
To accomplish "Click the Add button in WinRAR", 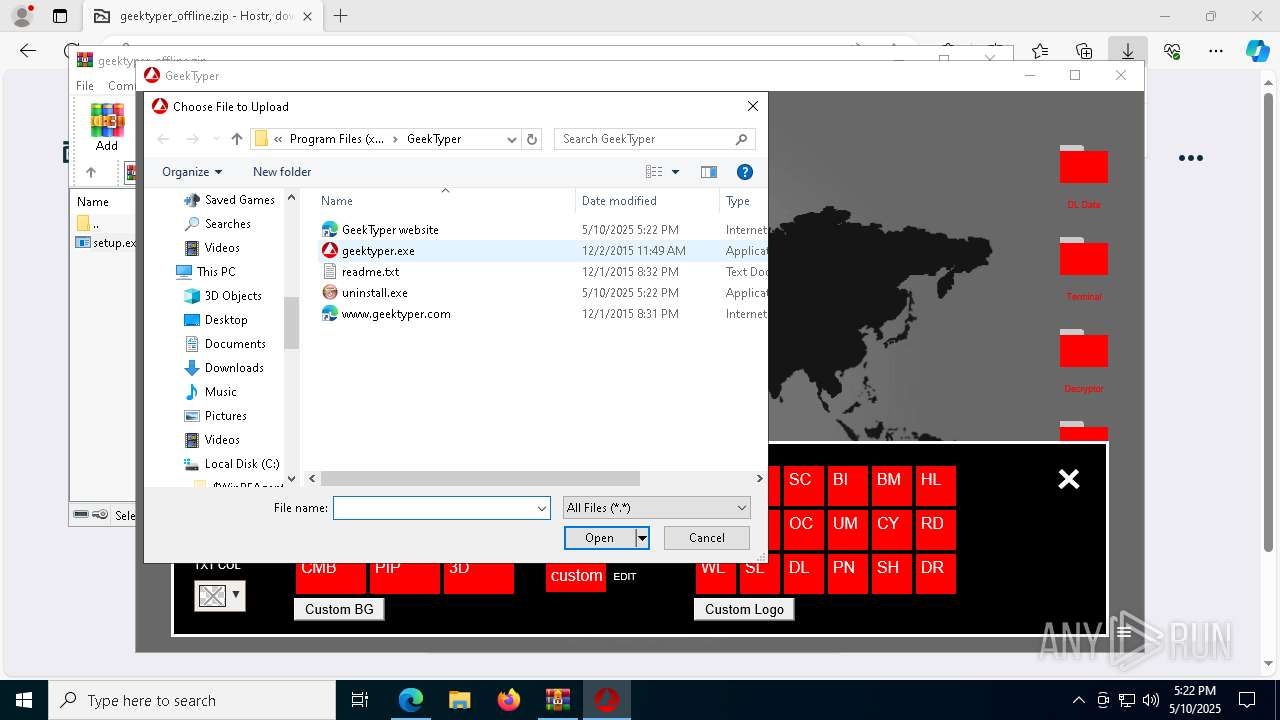I will pos(107,128).
